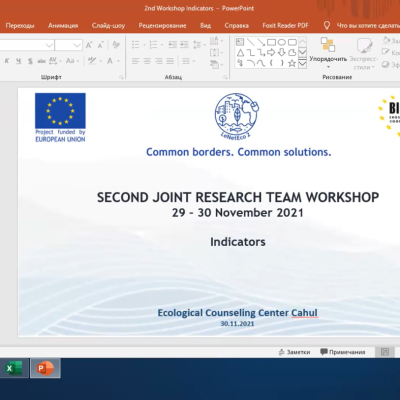Open the Справка tab

(x=236, y=26)
